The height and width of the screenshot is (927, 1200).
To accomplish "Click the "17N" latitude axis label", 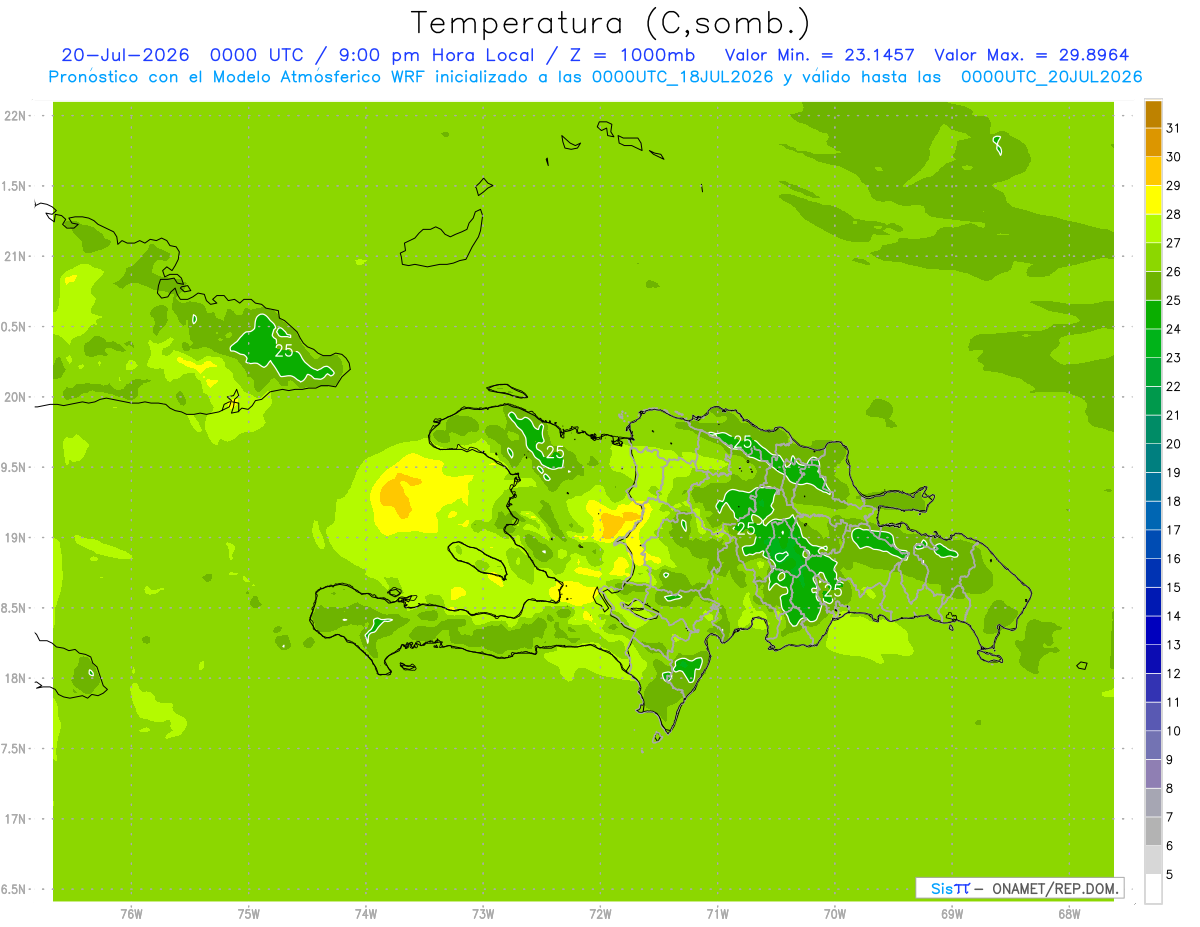I will click(x=17, y=819).
